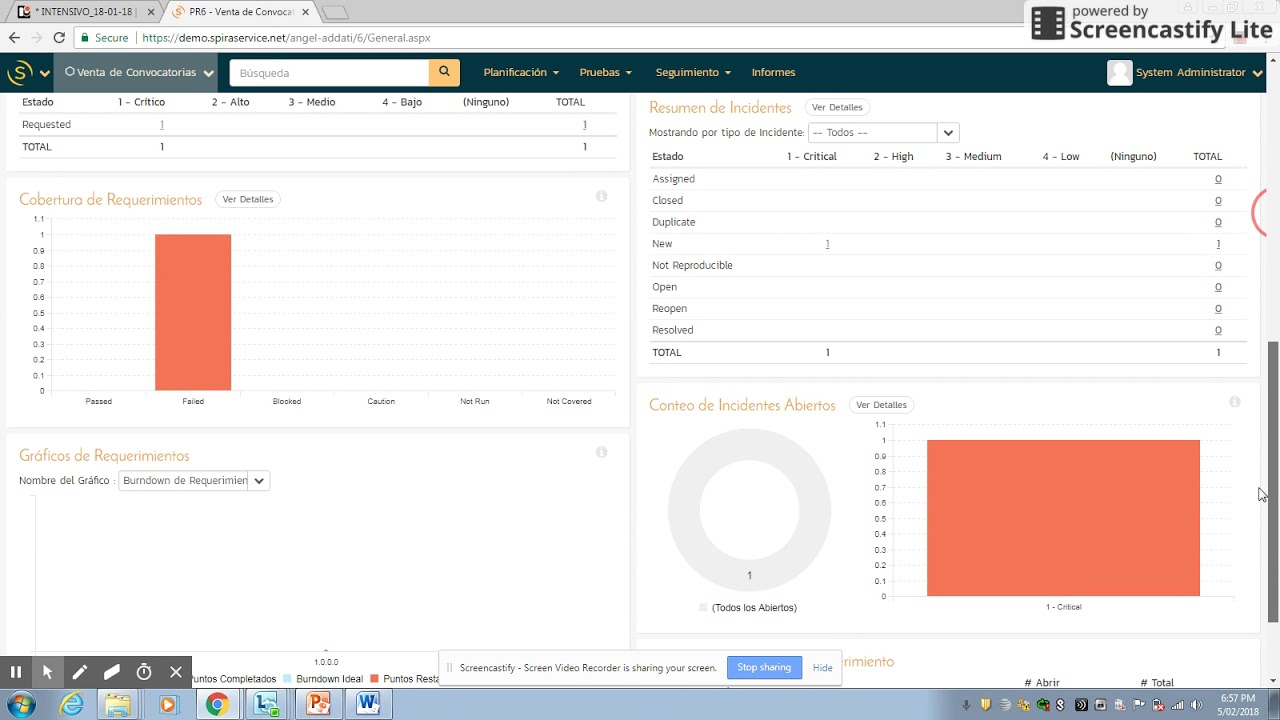Click the Requested row total count link
Image resolution: width=1280 pixels, height=720 pixels.
click(585, 124)
